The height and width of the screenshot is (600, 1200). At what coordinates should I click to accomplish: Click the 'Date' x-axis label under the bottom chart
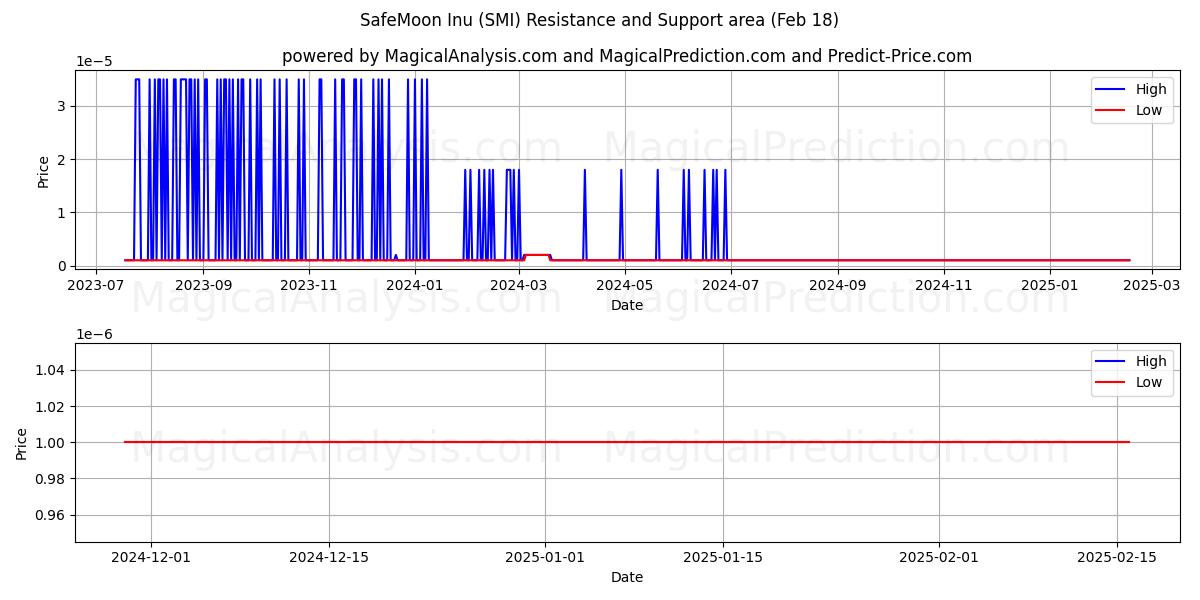tap(627, 577)
